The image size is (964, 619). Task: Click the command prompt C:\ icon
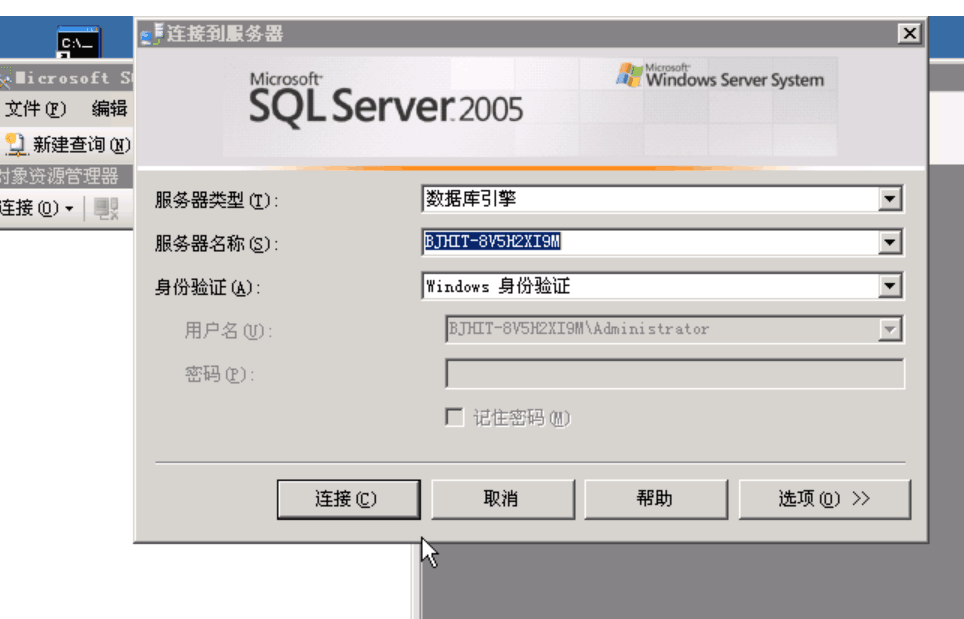click(x=78, y=42)
